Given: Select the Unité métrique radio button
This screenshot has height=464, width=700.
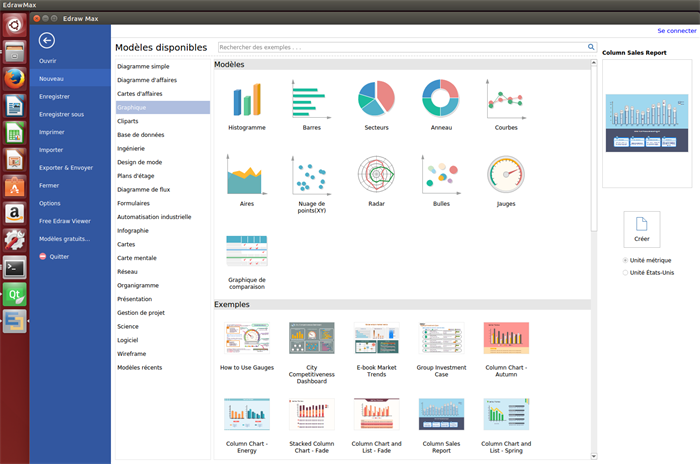Looking at the screenshot, I should tap(625, 260).
